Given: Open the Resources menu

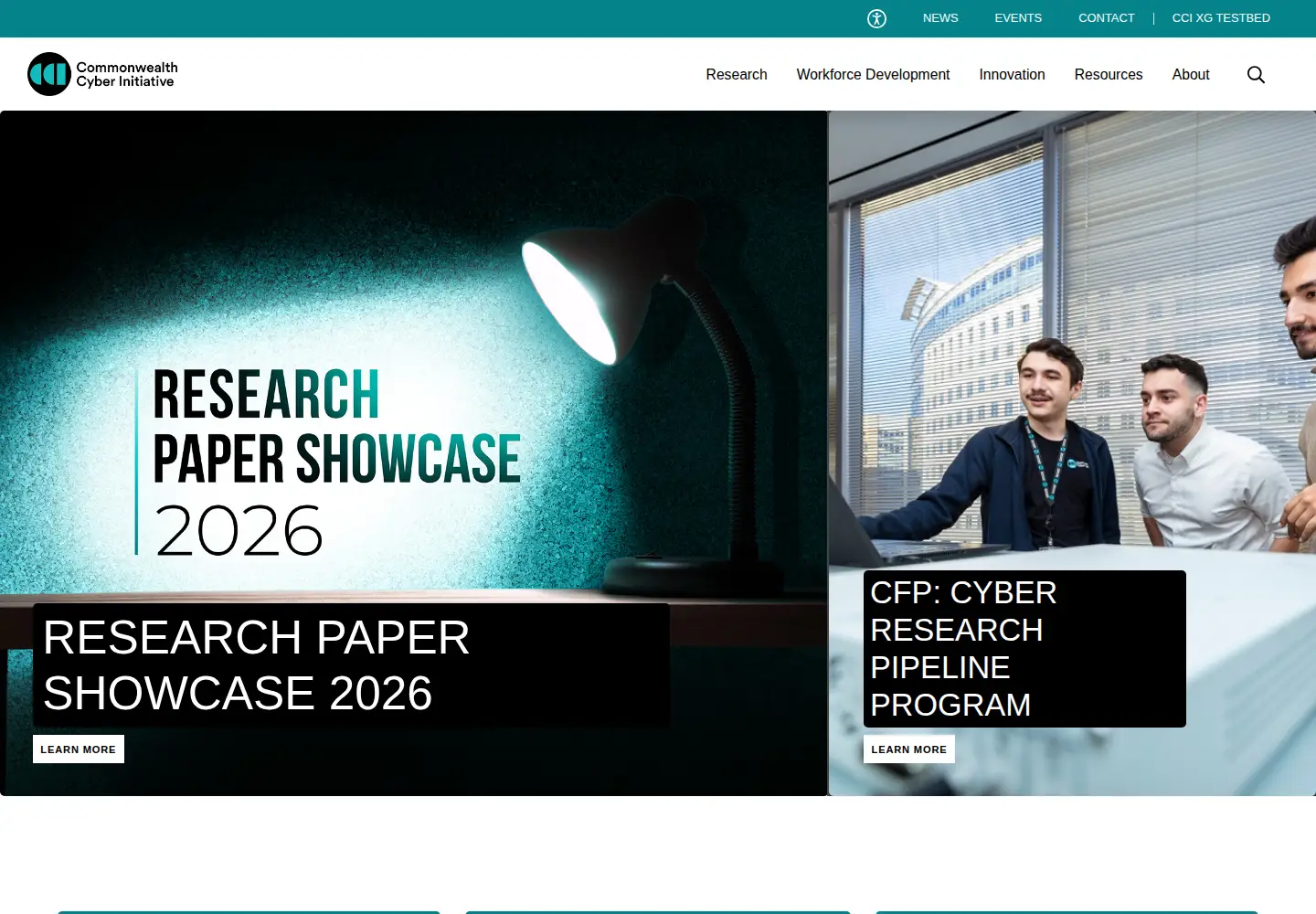Looking at the screenshot, I should pyautogui.click(x=1109, y=75).
